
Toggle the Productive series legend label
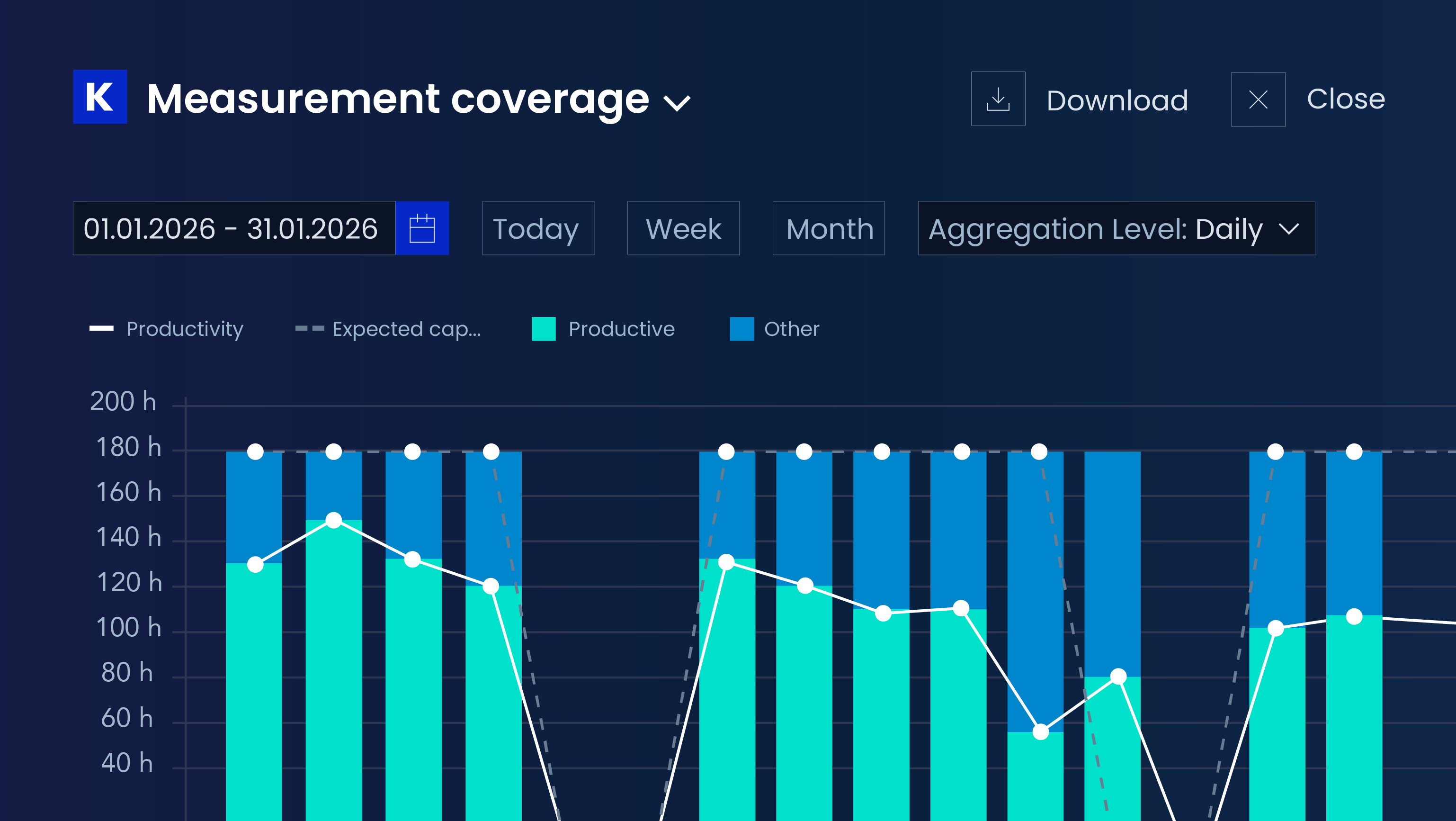click(x=622, y=329)
